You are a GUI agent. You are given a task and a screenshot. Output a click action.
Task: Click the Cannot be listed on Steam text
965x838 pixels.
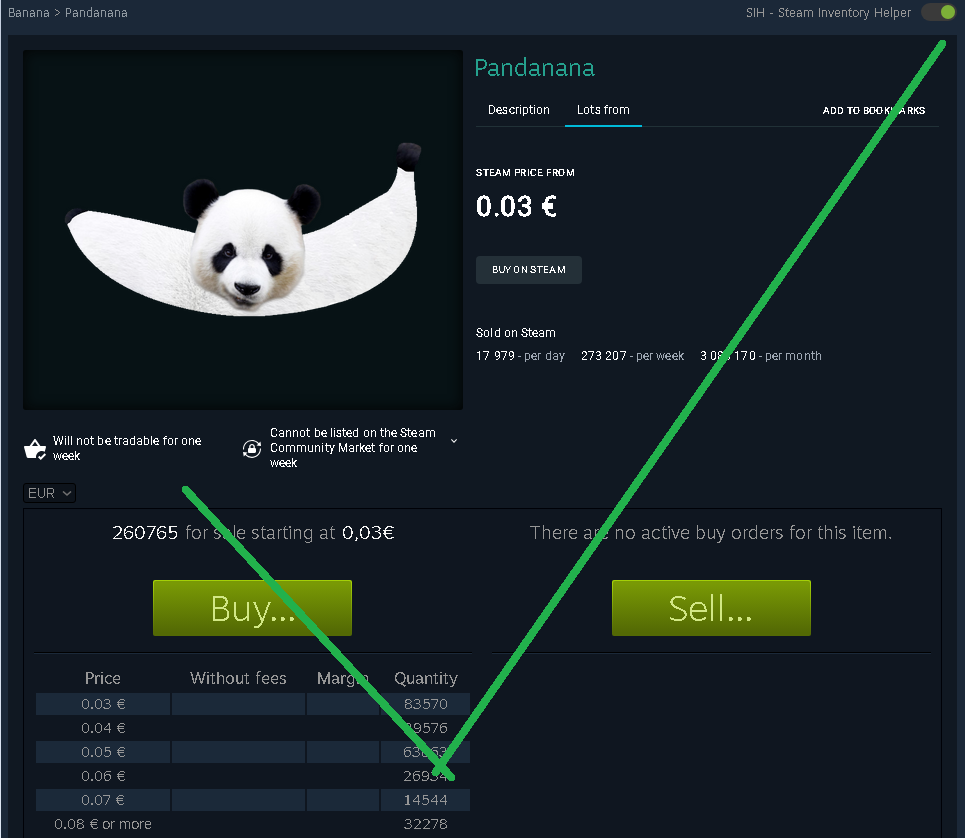click(x=353, y=448)
